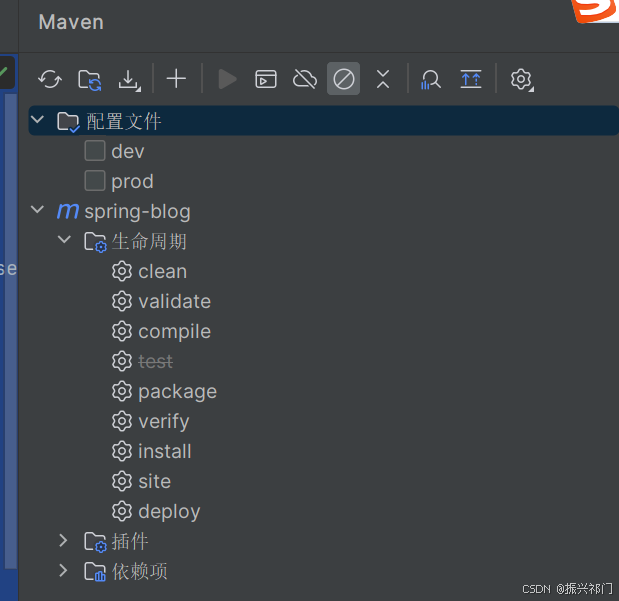
Task: Click the prod profile name
Action: 132,182
